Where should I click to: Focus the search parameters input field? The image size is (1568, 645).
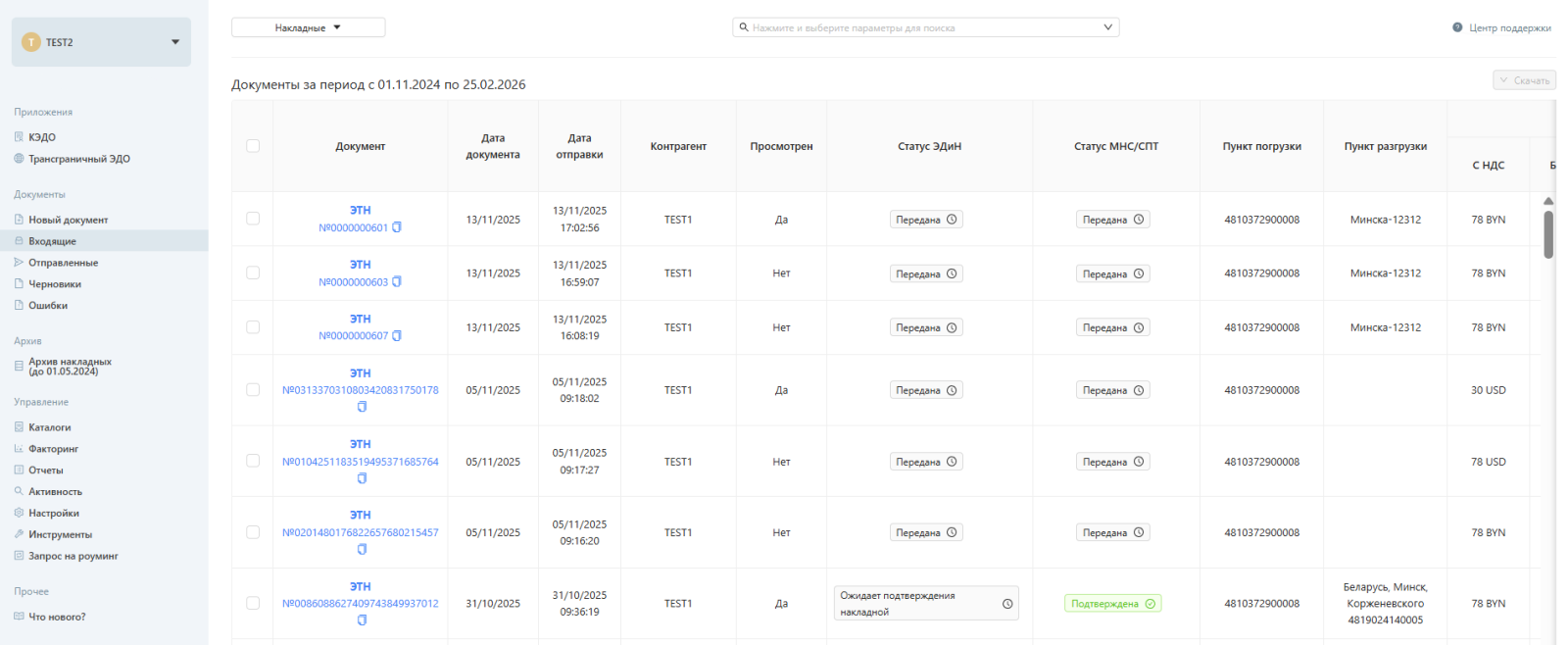point(921,27)
